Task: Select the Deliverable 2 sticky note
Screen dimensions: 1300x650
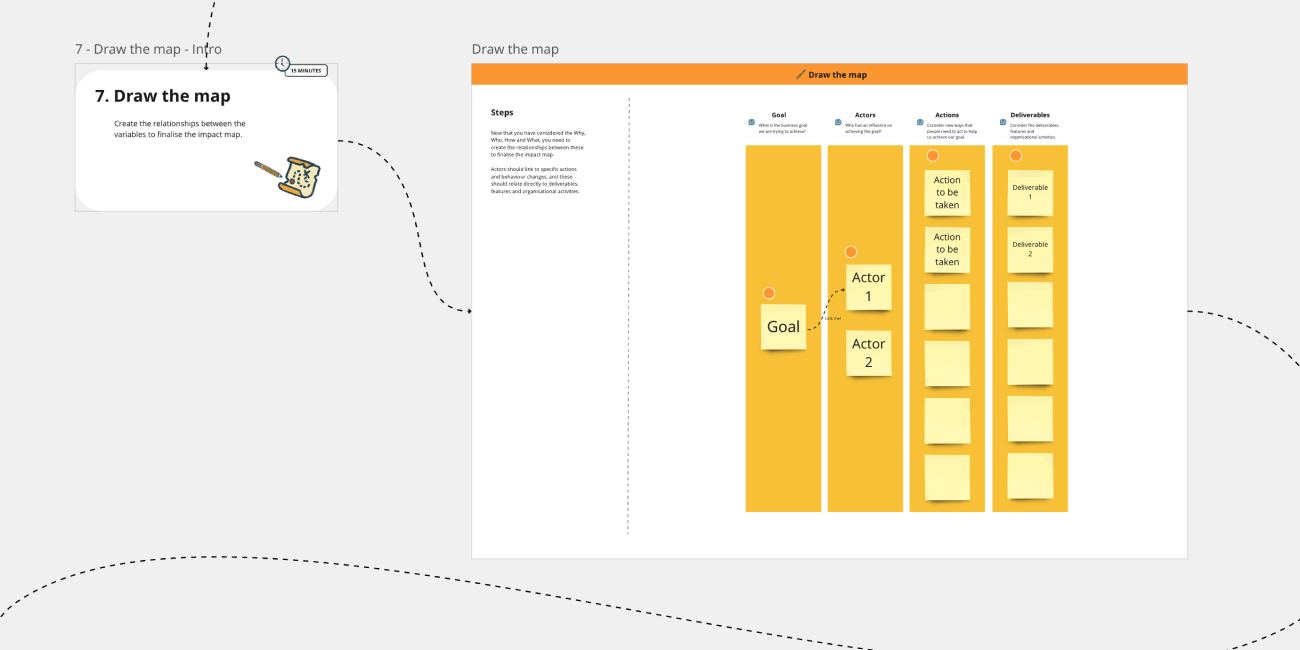Action: pyautogui.click(x=1030, y=248)
